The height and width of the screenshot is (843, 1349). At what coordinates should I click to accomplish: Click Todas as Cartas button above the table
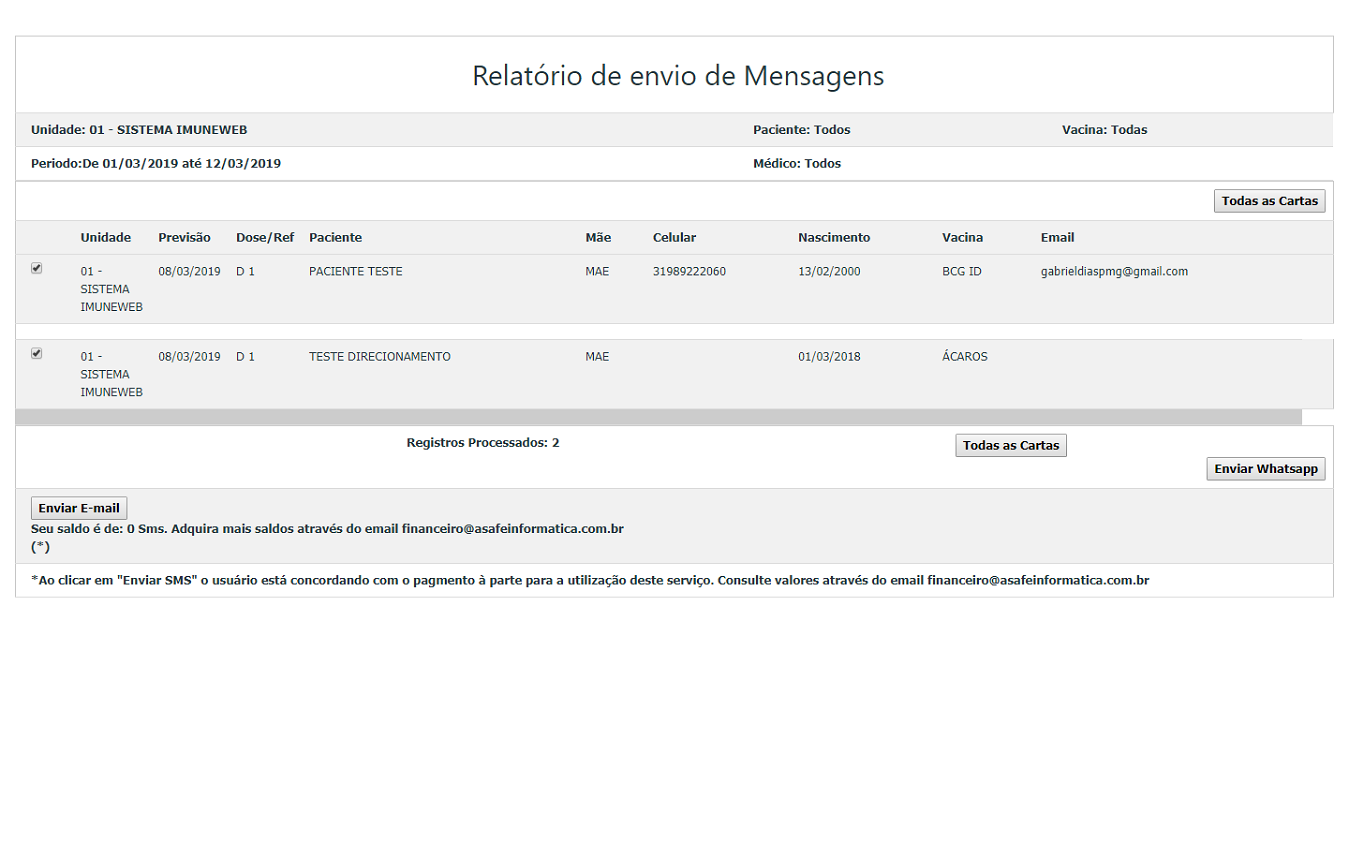point(1269,201)
